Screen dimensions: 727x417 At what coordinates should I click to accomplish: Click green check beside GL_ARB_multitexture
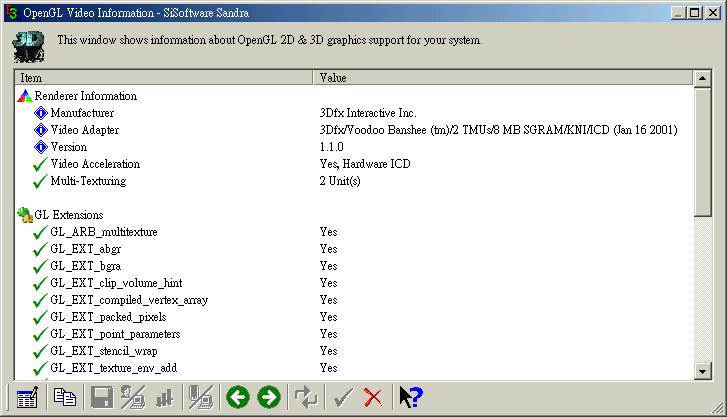(x=40, y=232)
